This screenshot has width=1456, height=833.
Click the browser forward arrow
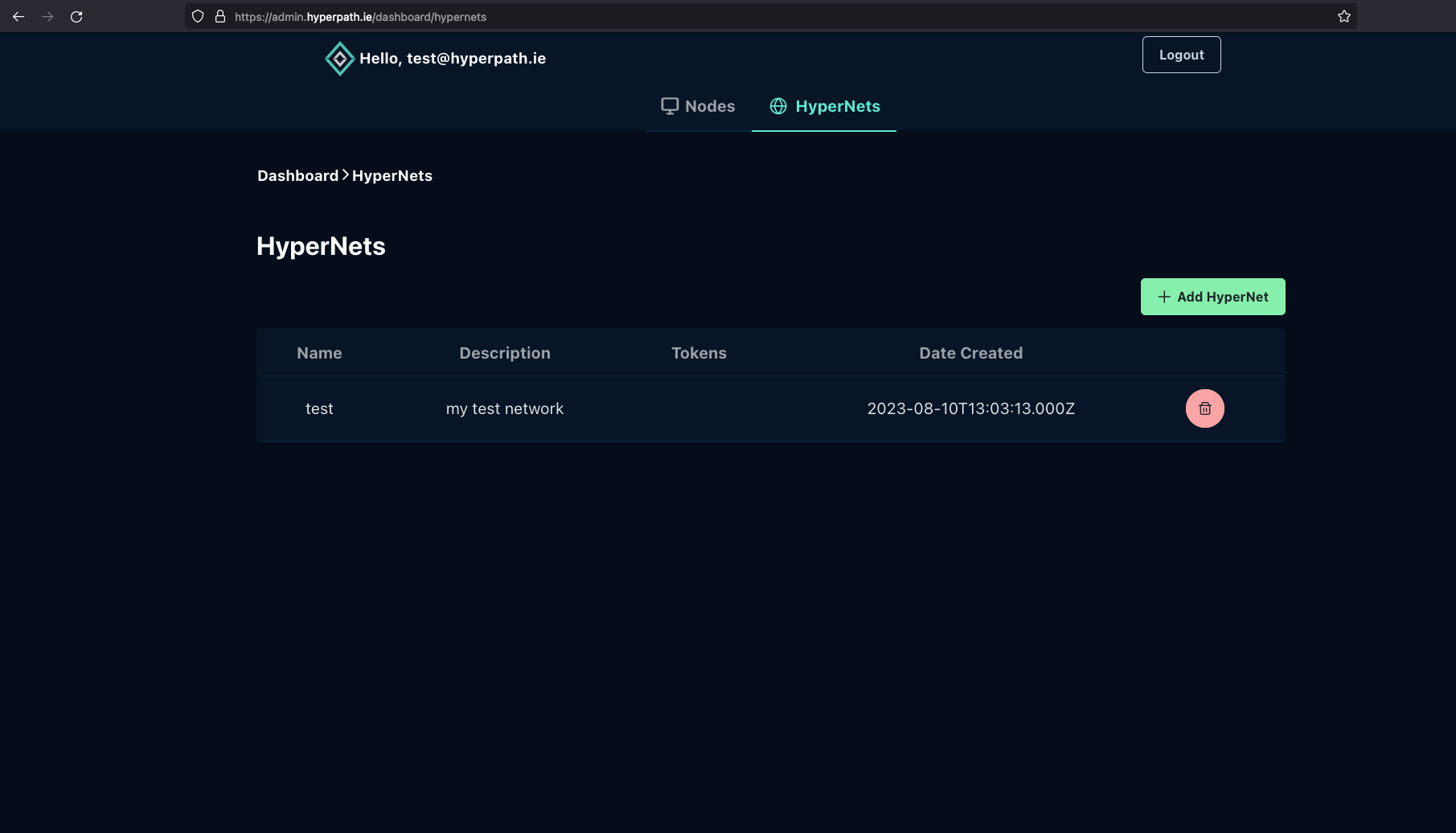pos(47,16)
